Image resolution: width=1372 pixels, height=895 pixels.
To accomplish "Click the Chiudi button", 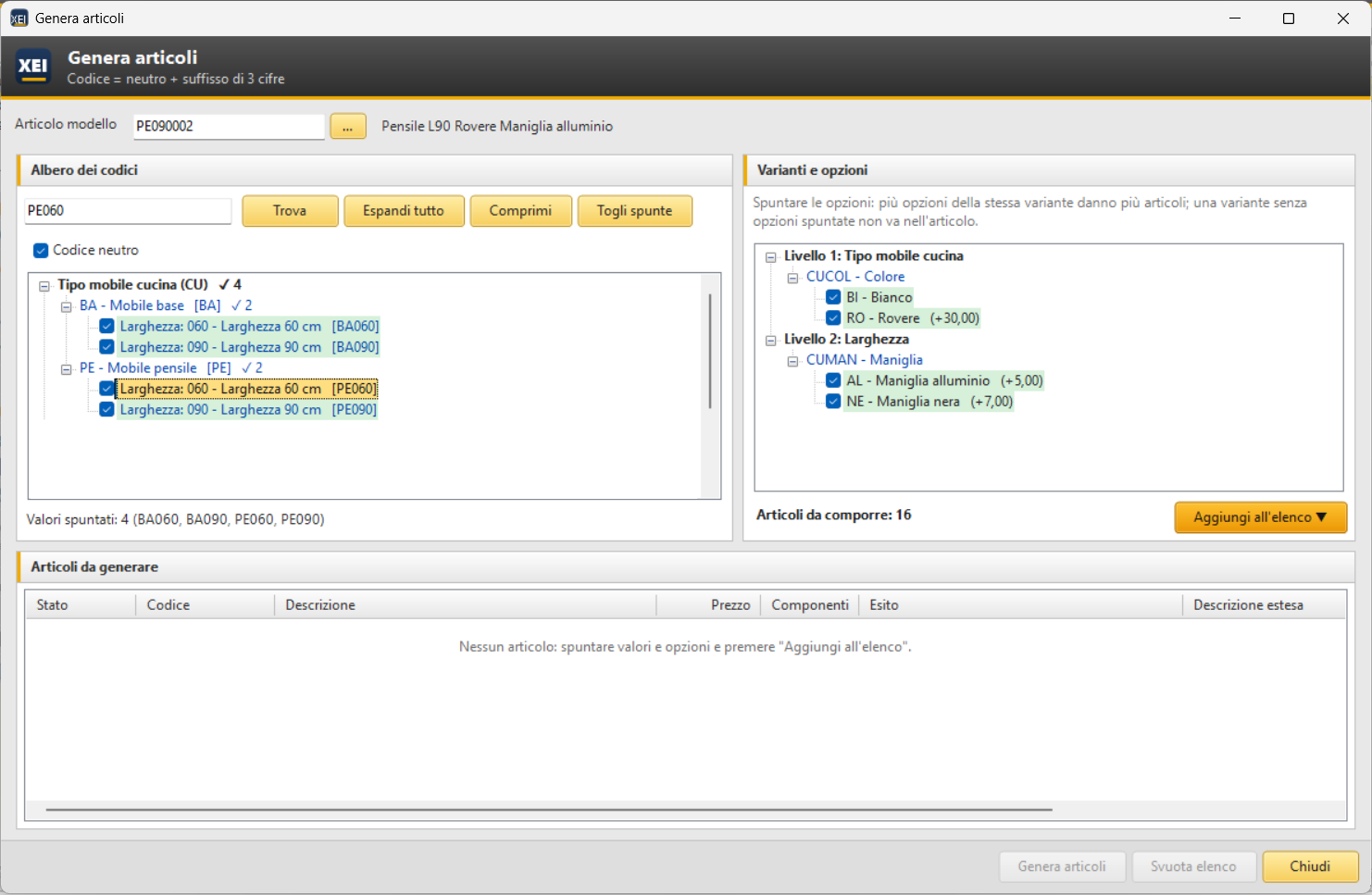I will pos(1310,866).
